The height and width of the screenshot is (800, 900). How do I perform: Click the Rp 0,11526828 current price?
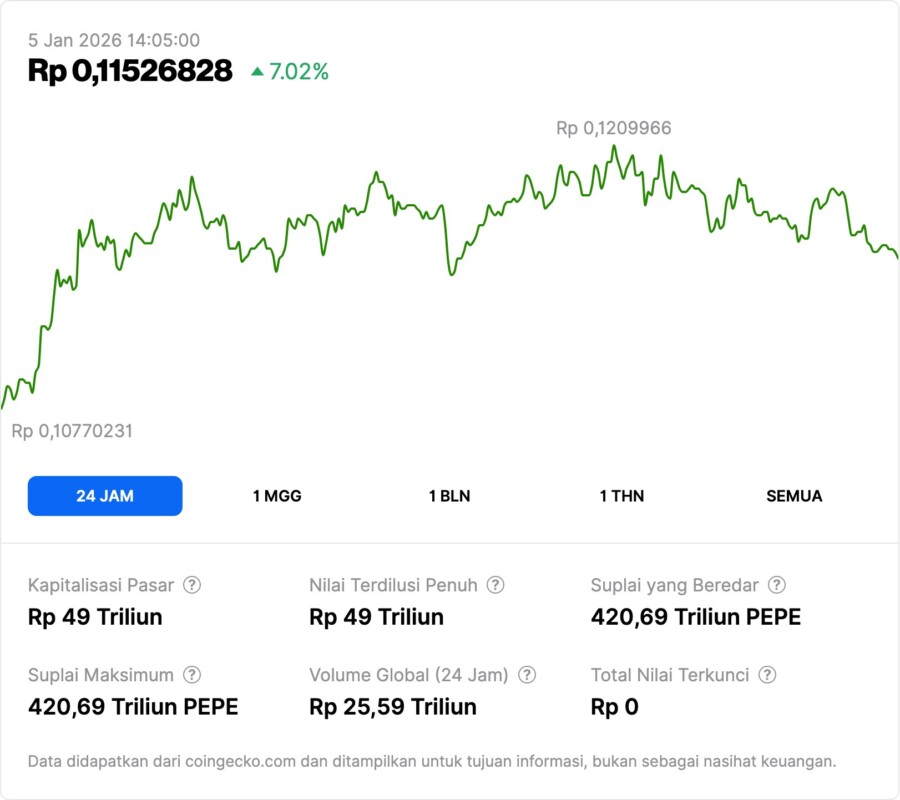click(130, 71)
